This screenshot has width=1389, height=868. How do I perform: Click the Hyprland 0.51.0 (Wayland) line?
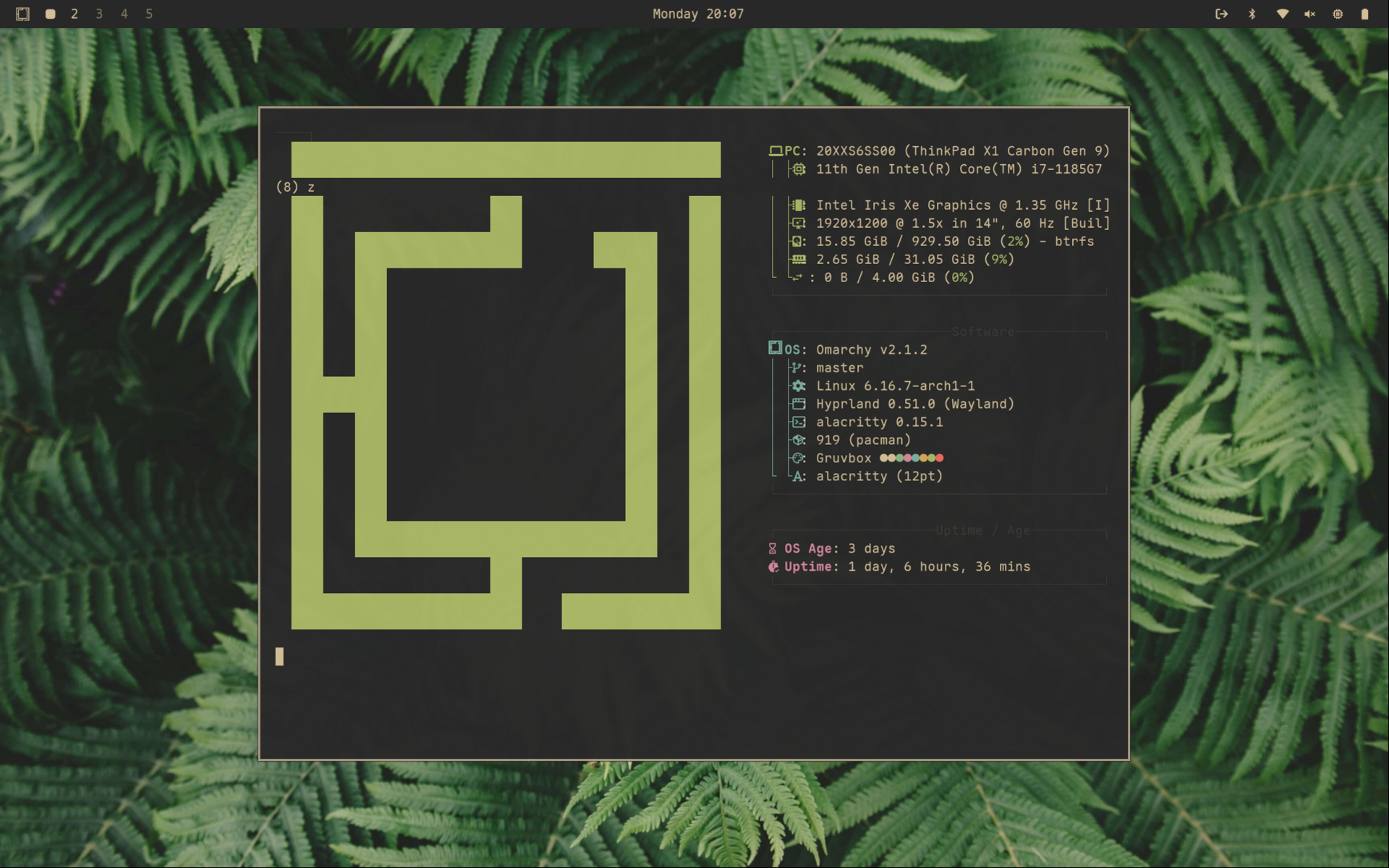pyautogui.click(x=914, y=404)
